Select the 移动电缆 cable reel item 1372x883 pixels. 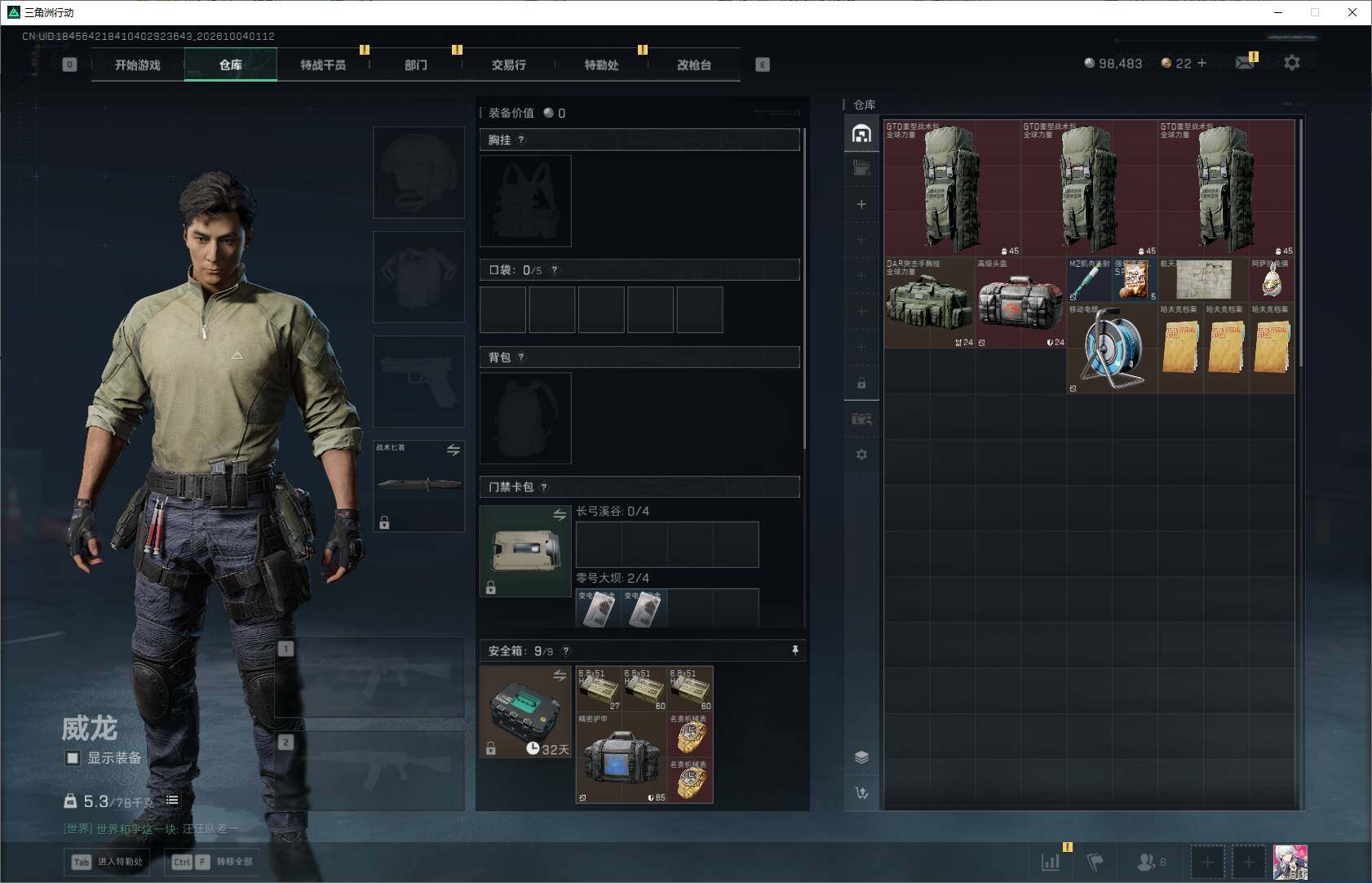pyautogui.click(x=1112, y=348)
